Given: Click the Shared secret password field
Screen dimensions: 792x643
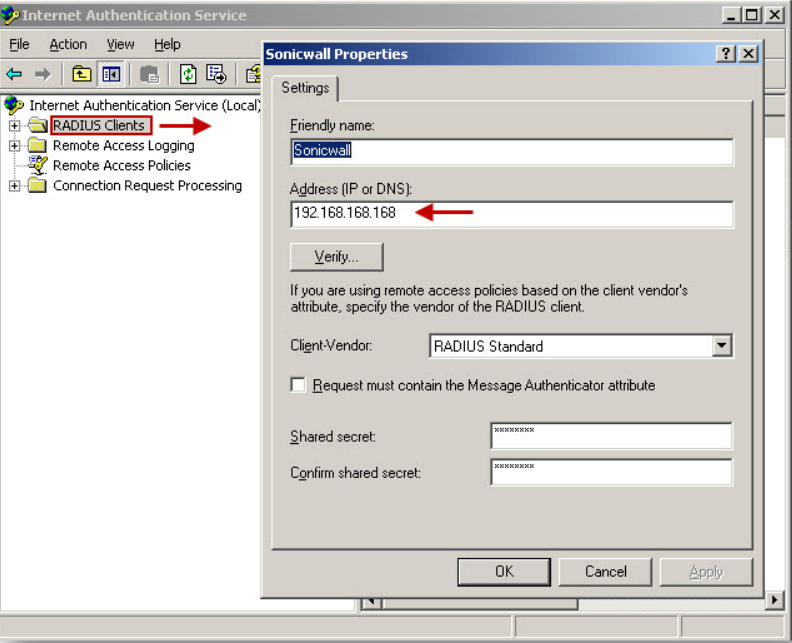Looking at the screenshot, I should 611,436.
